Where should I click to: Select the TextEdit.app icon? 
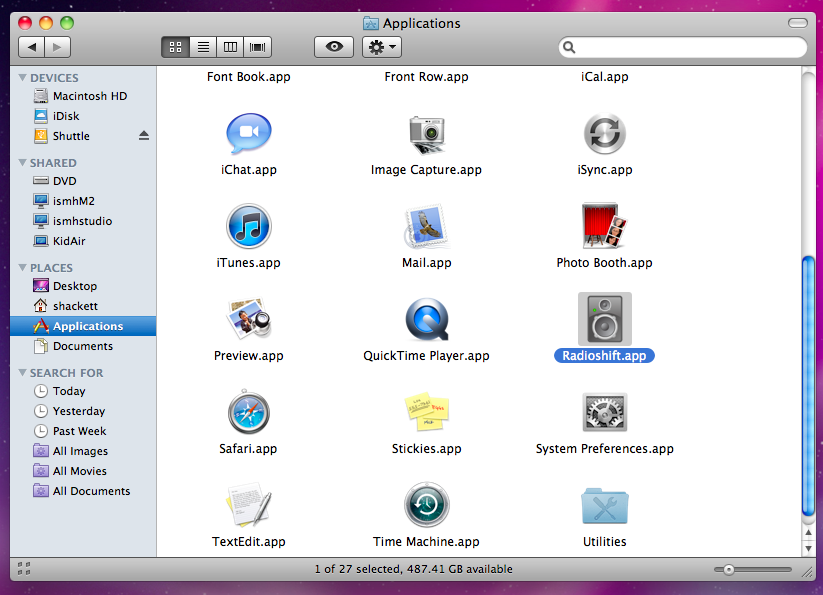(249, 505)
